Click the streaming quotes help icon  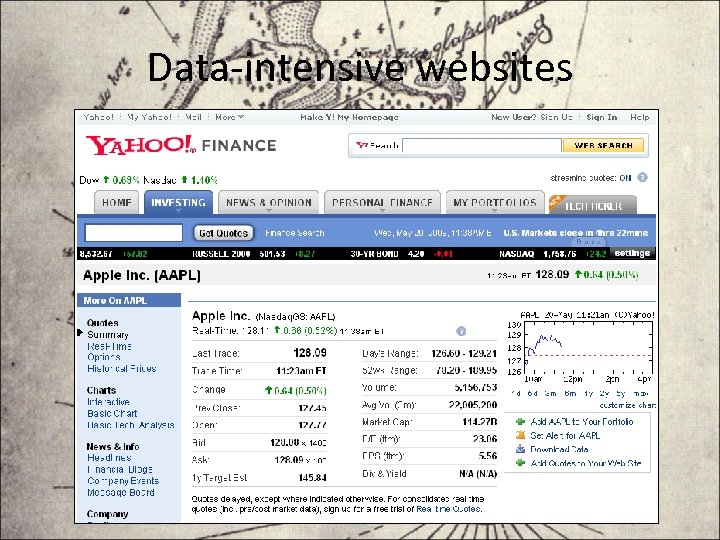pyautogui.click(x=642, y=177)
